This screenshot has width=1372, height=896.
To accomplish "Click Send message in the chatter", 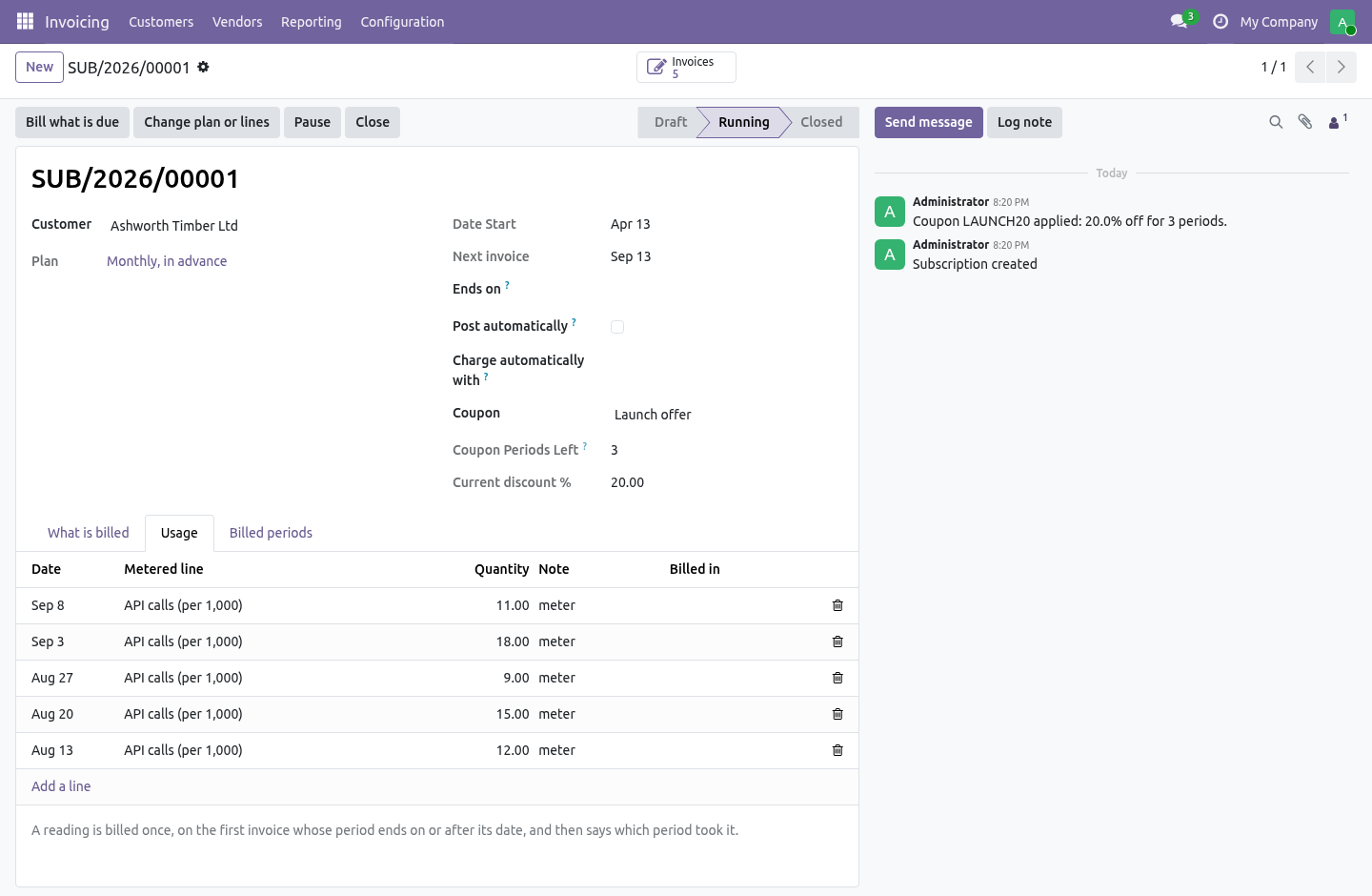I will pos(929,122).
